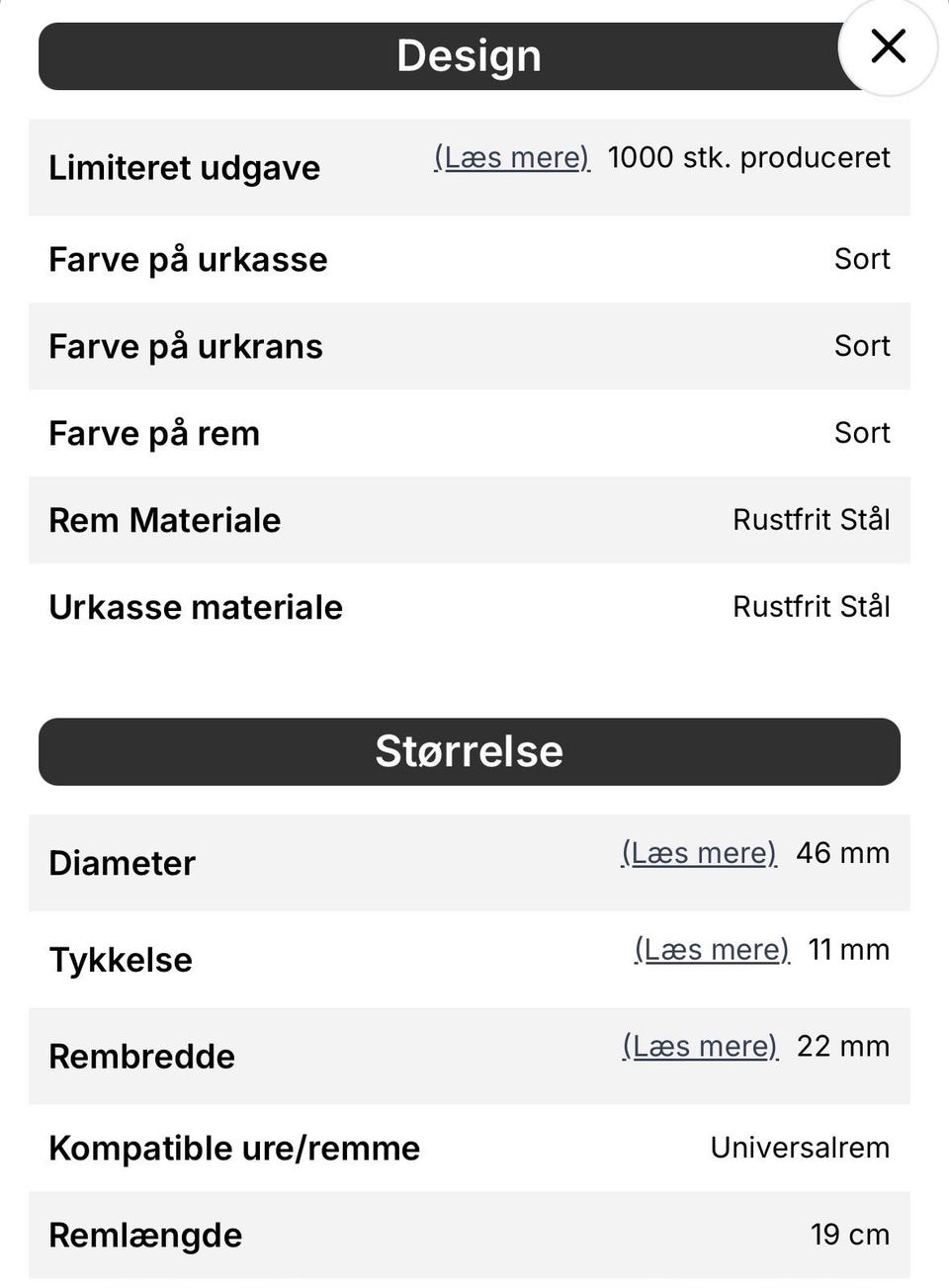Open 'Læs mere' link next to Diameter
This screenshot has height=1288, width=949.
click(x=699, y=853)
